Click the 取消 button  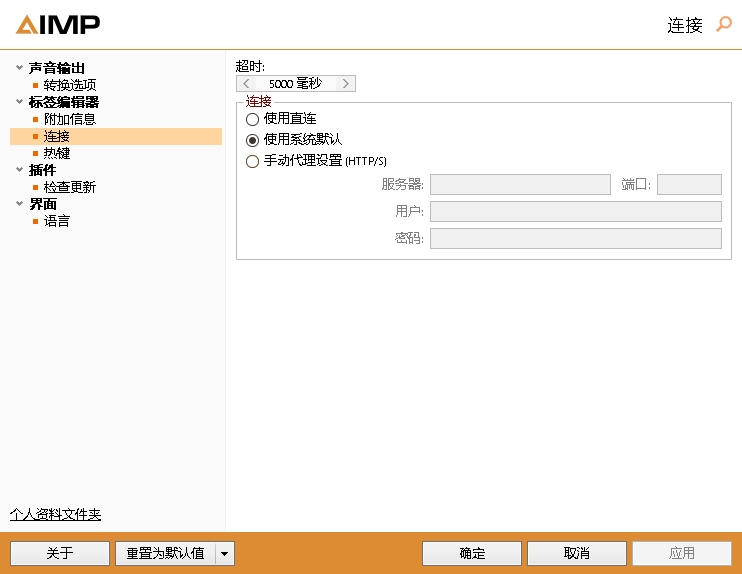coord(577,553)
